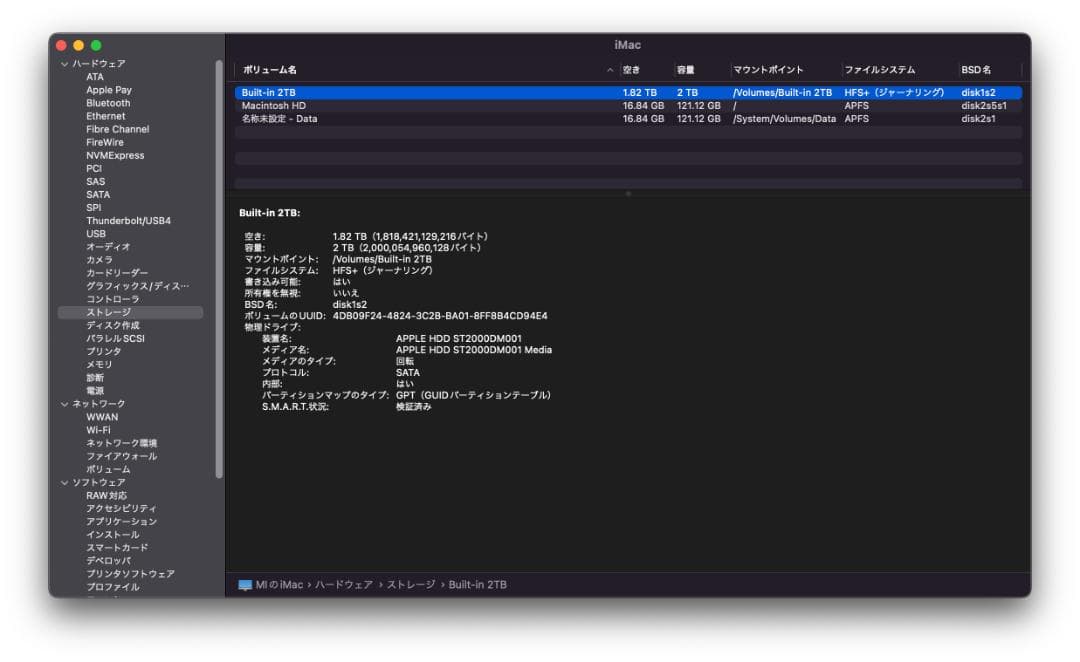Toggle sort order on the ボリューム名 column
The height and width of the screenshot is (662, 1080).
tap(270, 67)
